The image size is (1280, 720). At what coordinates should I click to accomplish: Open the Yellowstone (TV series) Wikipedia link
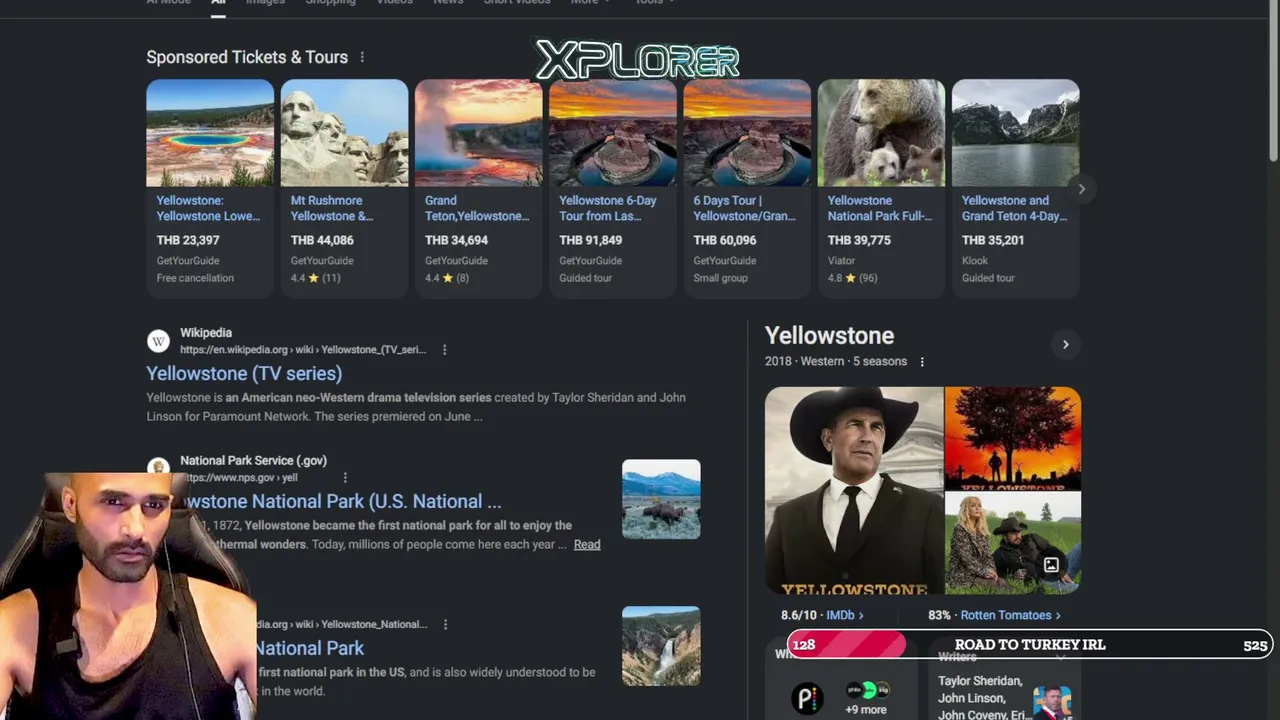pos(244,373)
